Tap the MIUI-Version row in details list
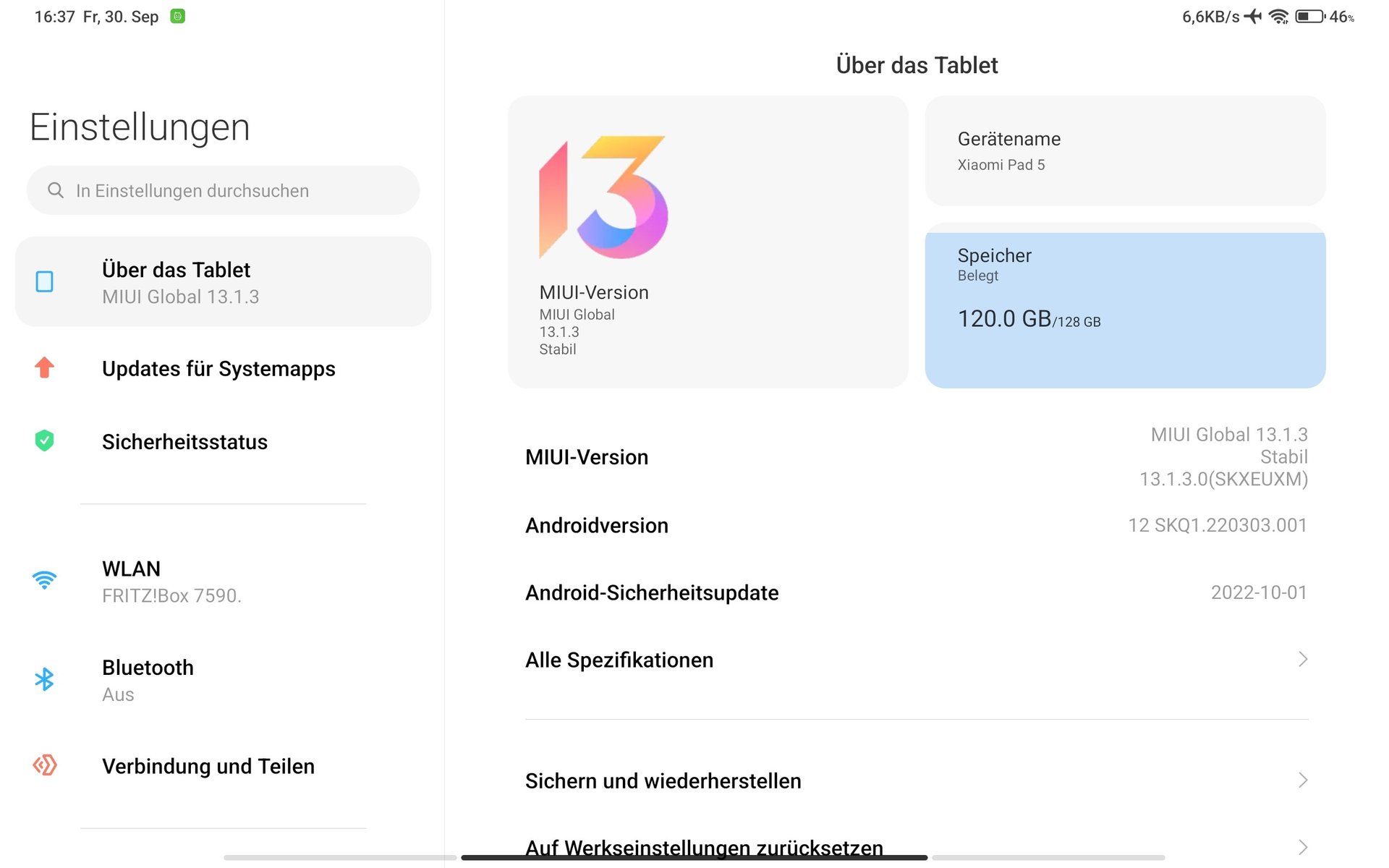The image size is (1389, 868). click(x=916, y=457)
